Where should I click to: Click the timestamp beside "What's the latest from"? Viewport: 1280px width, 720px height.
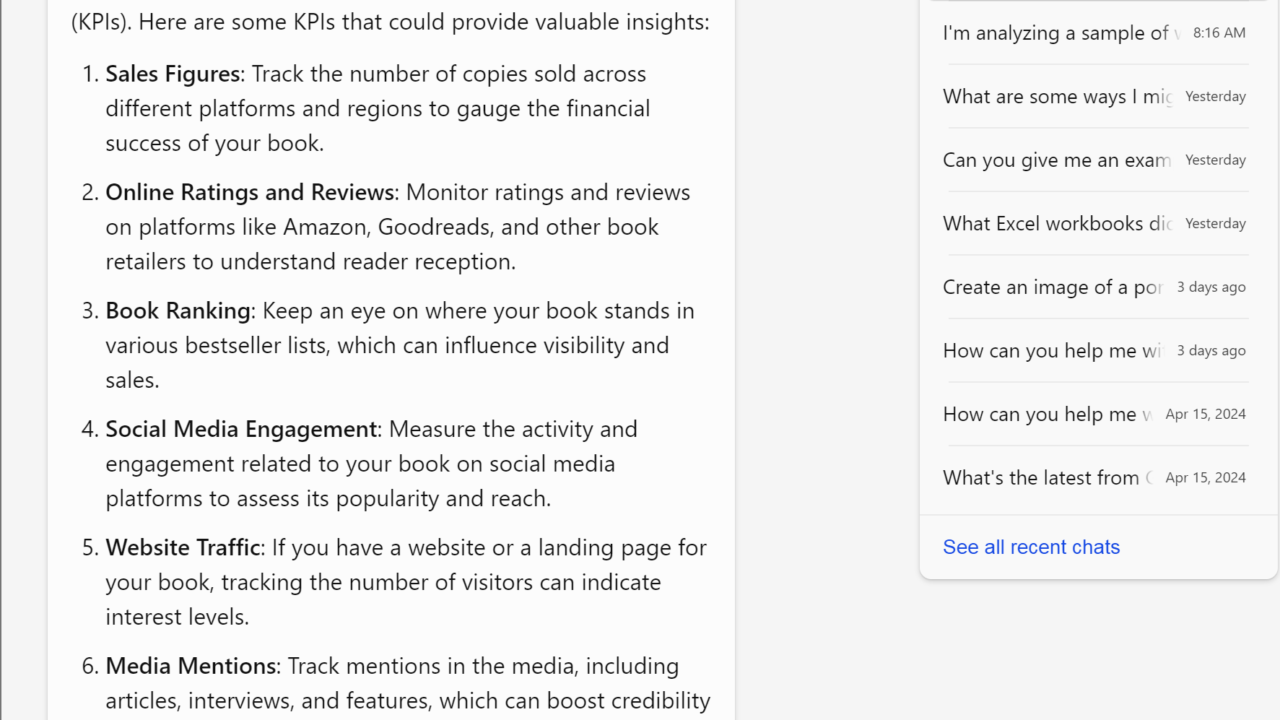click(1205, 478)
